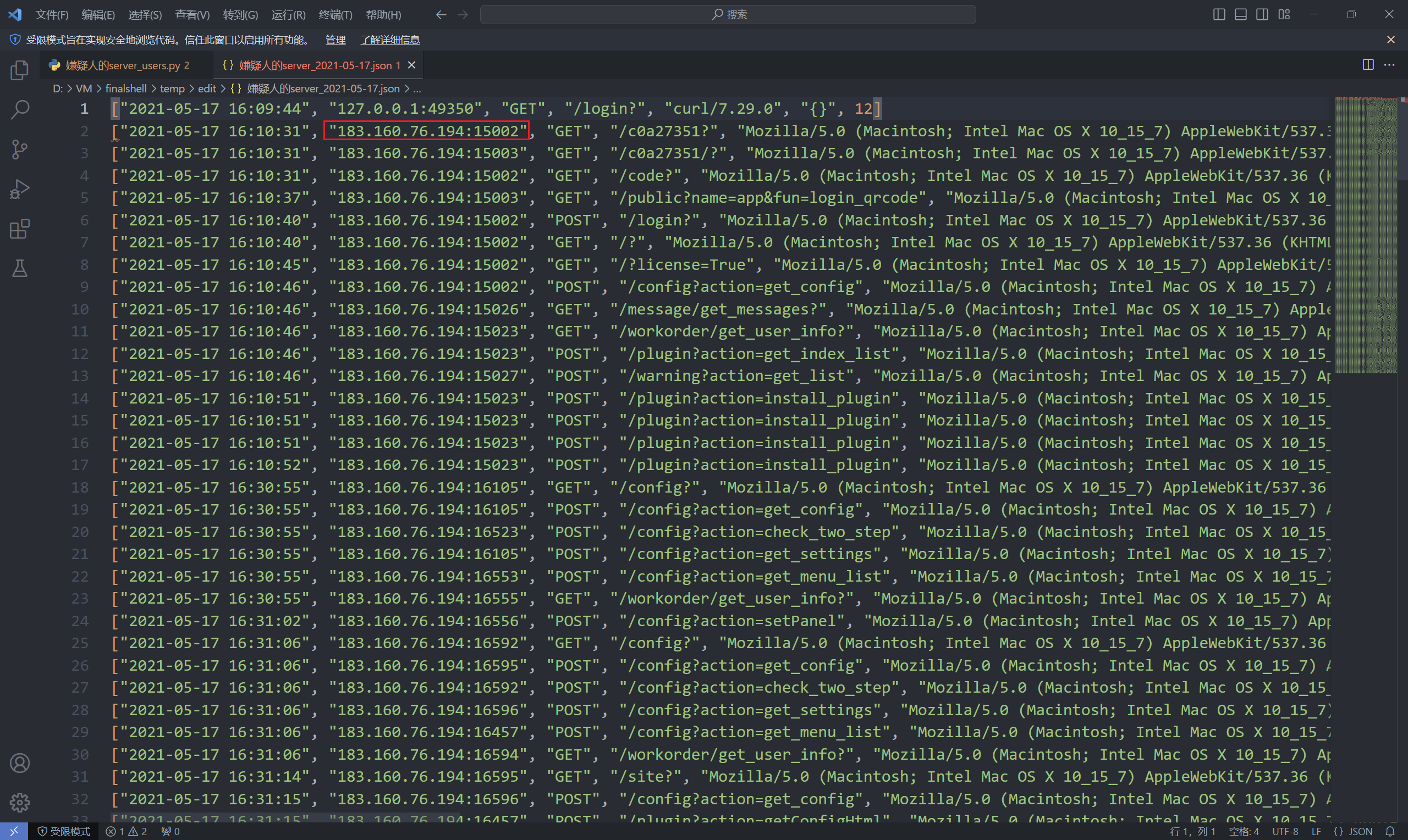Screen dimensions: 1408x840
Task: Expand the VM breadcrumb folder
Action: click(x=83, y=89)
